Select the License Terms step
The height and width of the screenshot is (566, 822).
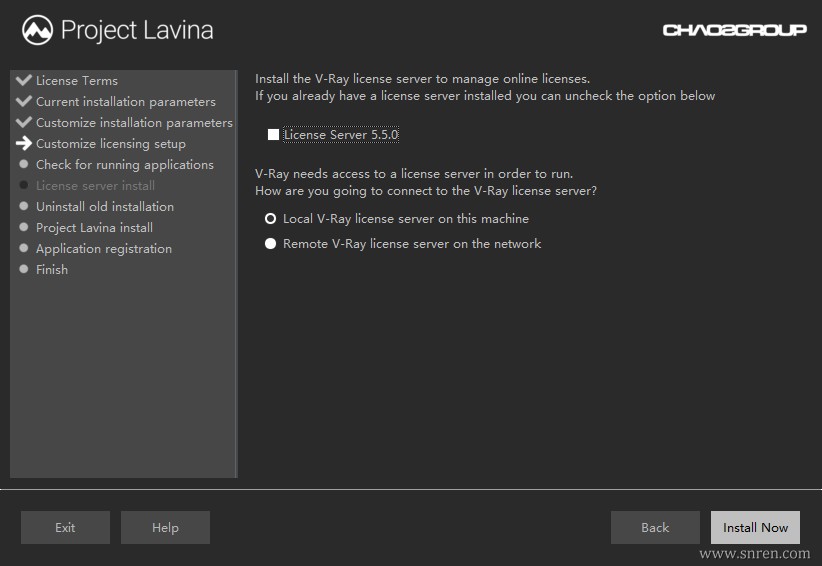coord(77,81)
